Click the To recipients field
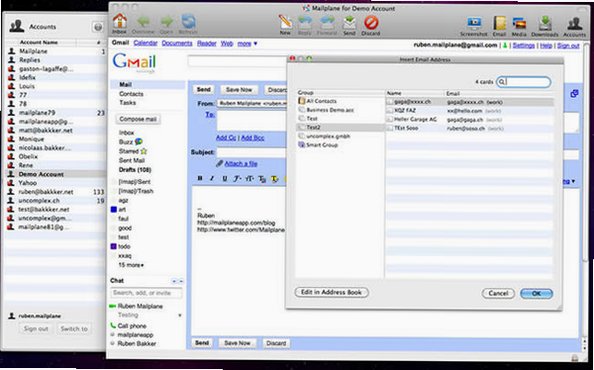 point(252,121)
